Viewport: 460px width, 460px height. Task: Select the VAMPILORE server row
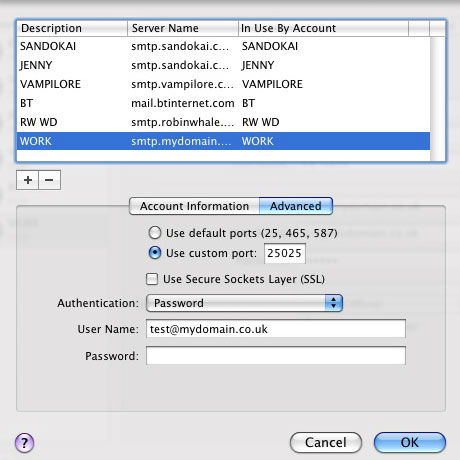point(223,84)
